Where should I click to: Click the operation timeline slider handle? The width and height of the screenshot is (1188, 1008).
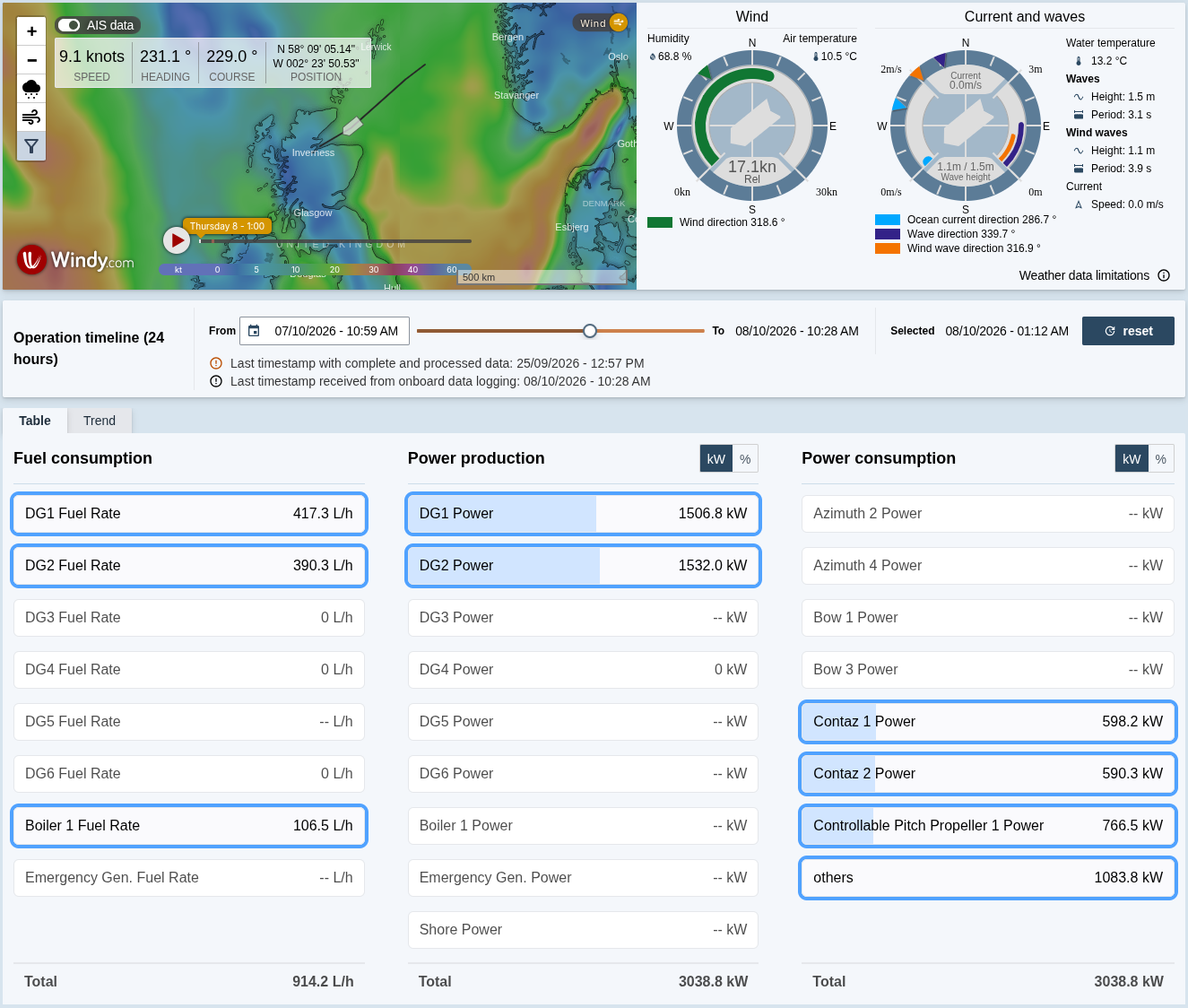point(590,331)
